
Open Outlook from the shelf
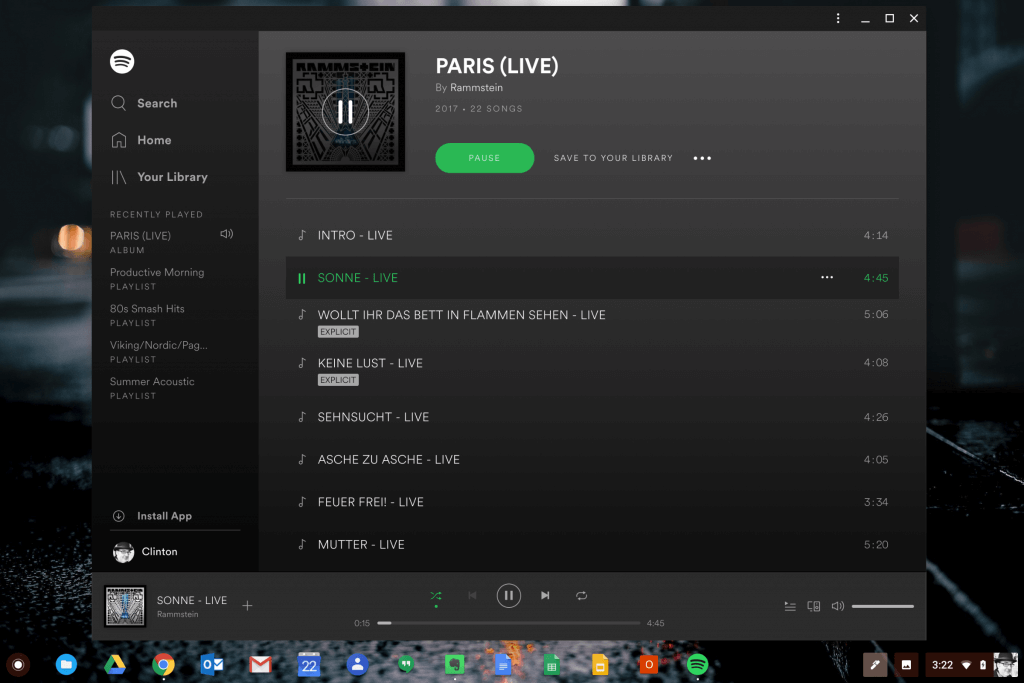(212, 665)
